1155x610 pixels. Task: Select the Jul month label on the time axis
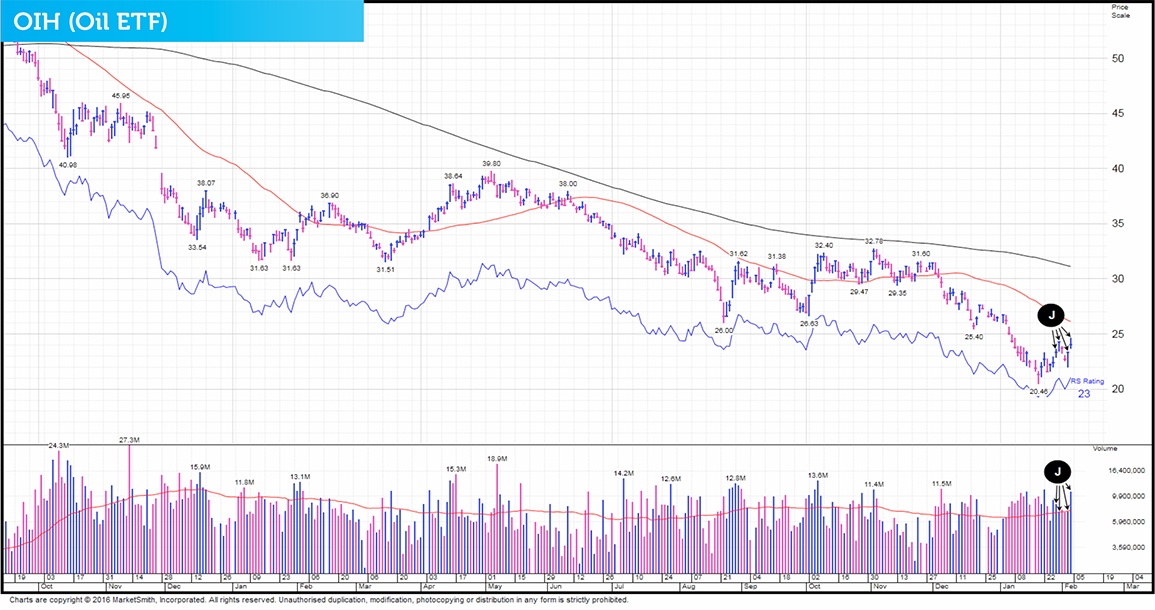pyautogui.click(x=620, y=587)
